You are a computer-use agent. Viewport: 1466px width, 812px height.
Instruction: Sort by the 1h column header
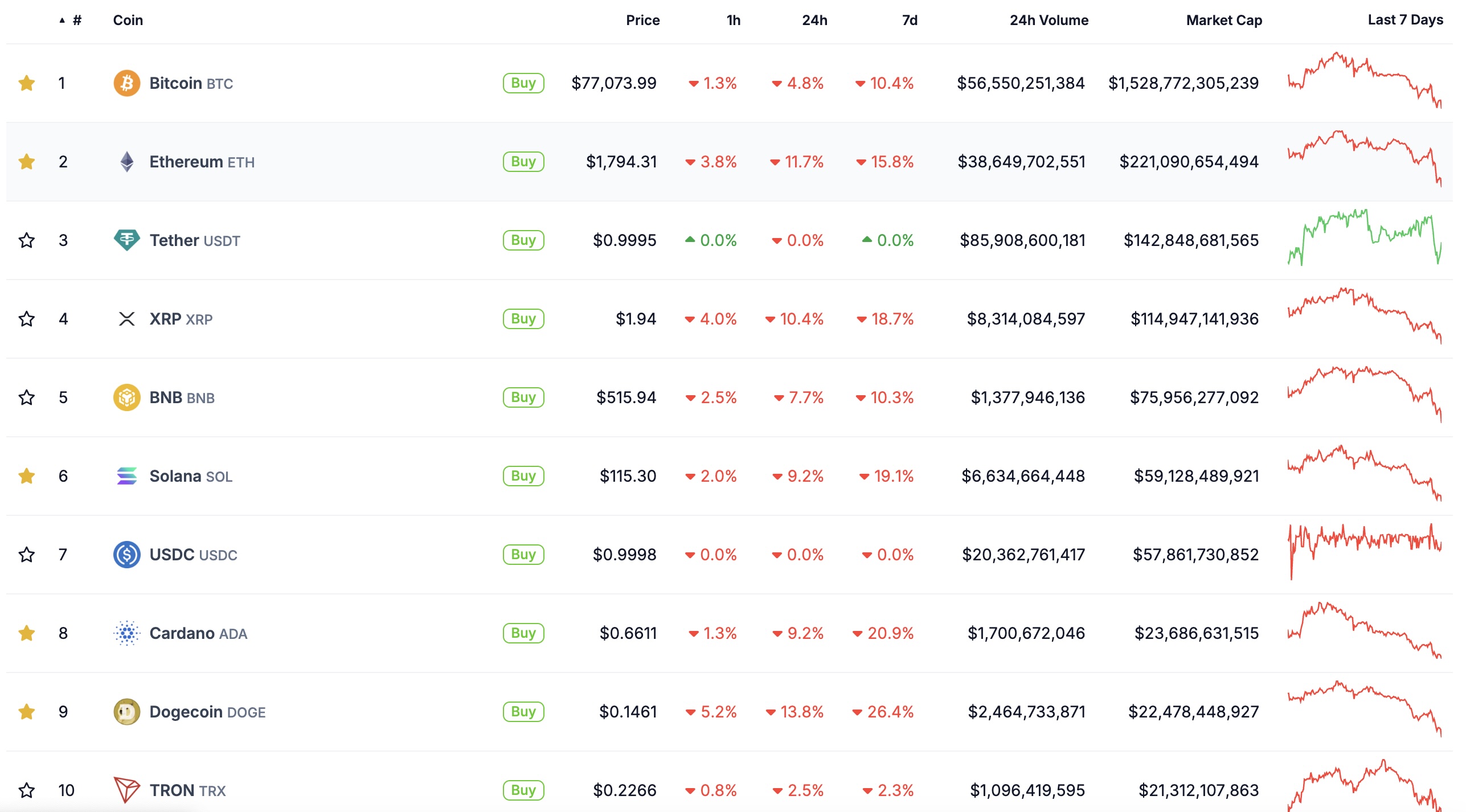point(734,20)
